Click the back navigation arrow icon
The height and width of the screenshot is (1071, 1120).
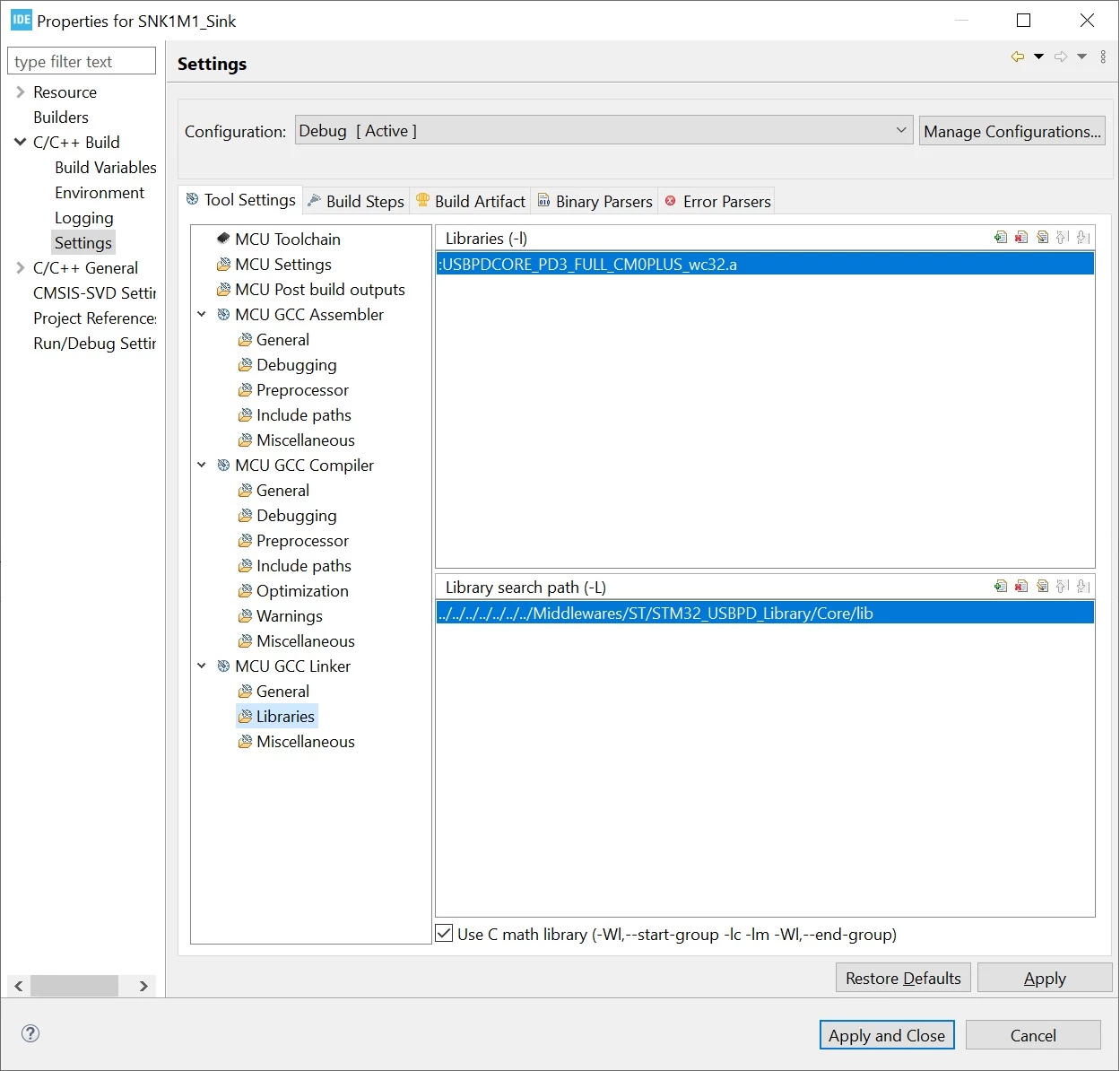tap(1018, 57)
